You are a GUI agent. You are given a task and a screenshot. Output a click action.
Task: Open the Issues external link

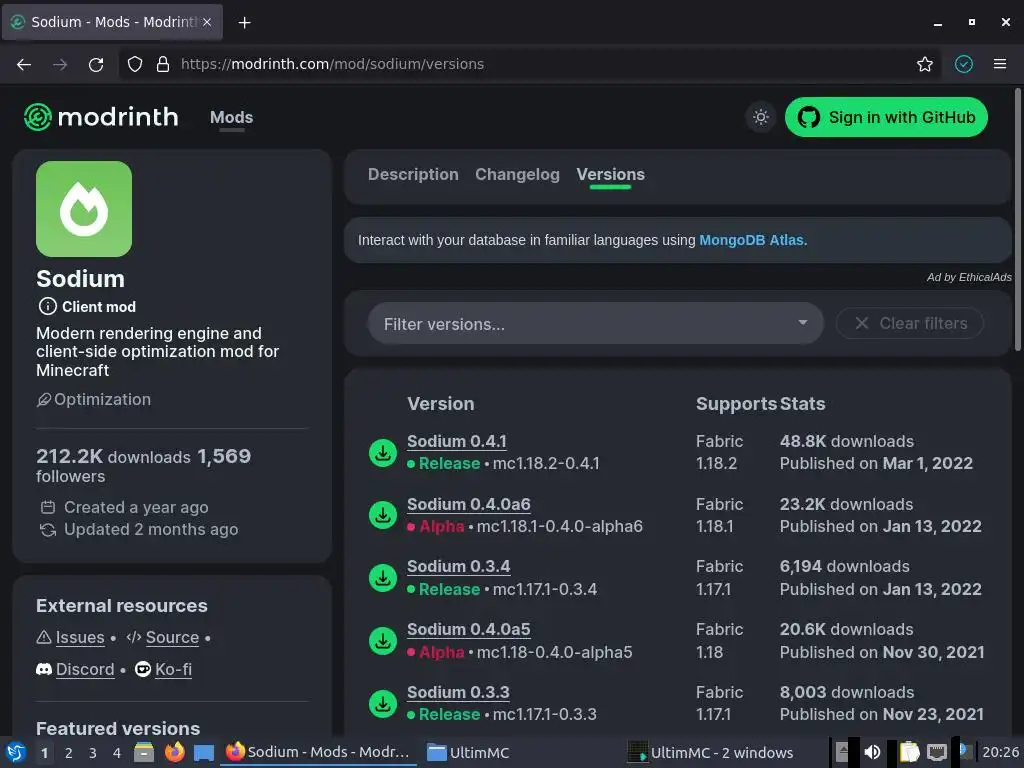[x=80, y=637]
